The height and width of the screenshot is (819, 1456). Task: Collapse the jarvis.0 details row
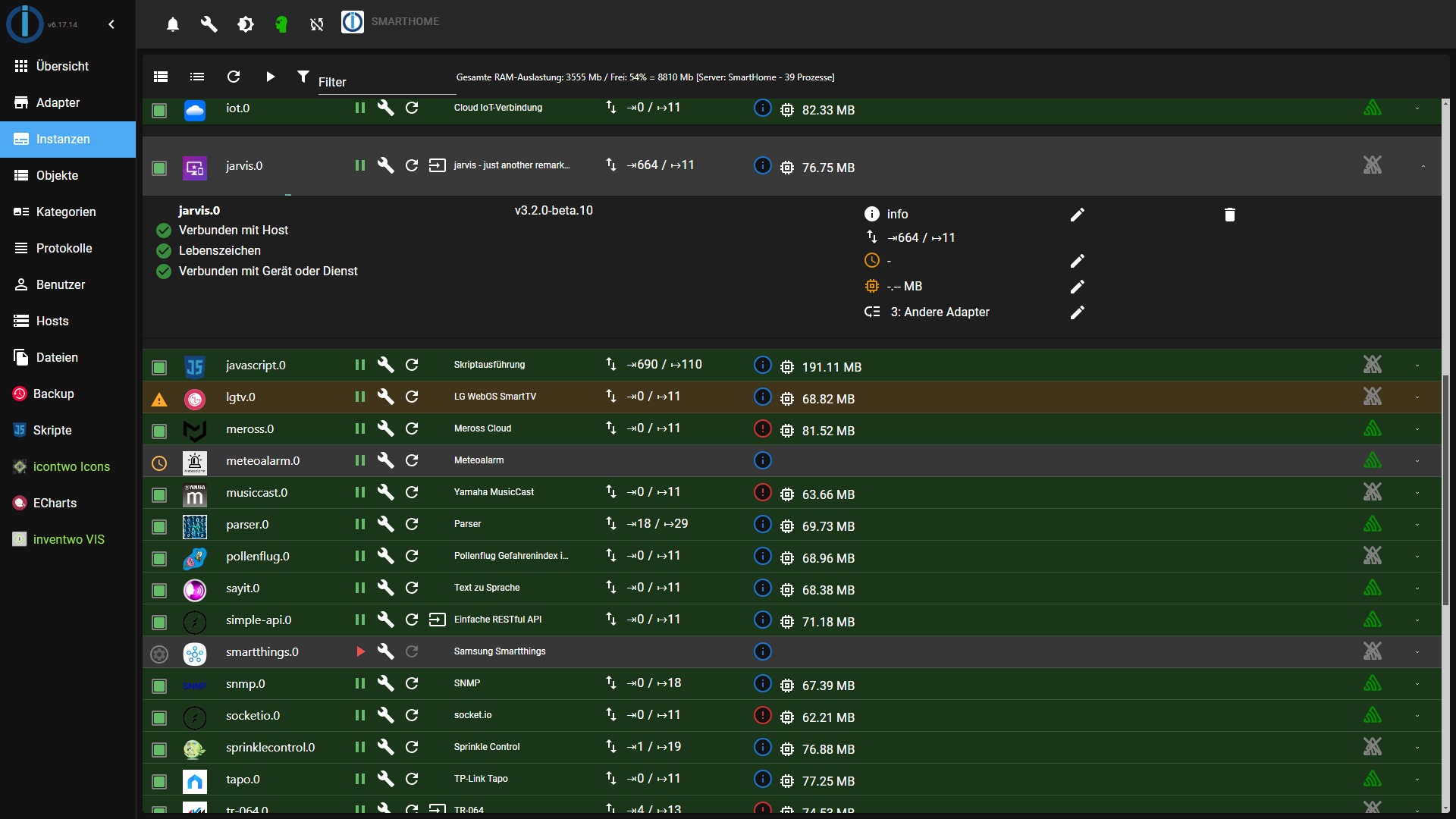(x=1423, y=166)
